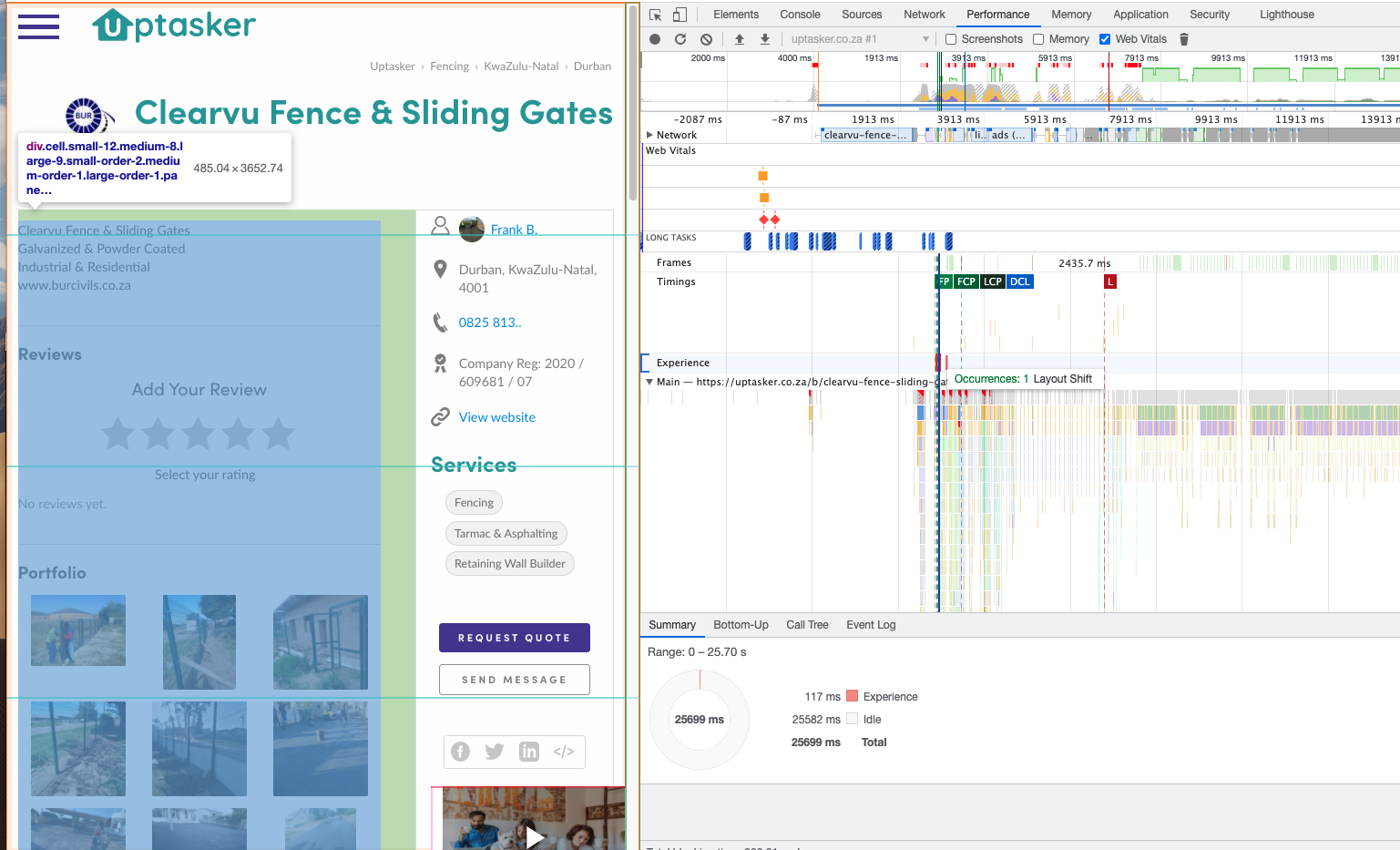Start recording with the record button
This screenshot has width=1400, height=850.
coord(655,39)
